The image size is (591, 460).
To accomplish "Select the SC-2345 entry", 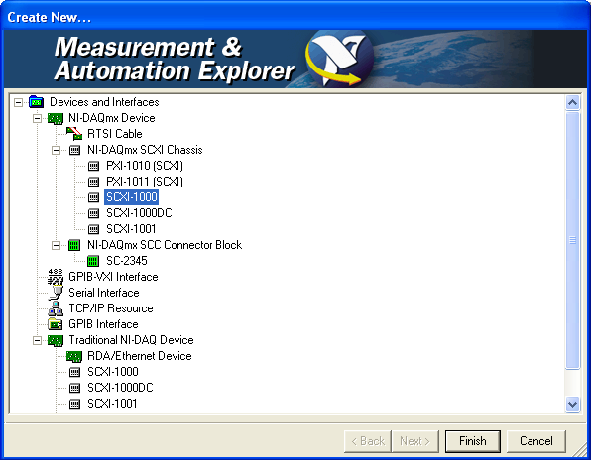I will tap(127, 261).
